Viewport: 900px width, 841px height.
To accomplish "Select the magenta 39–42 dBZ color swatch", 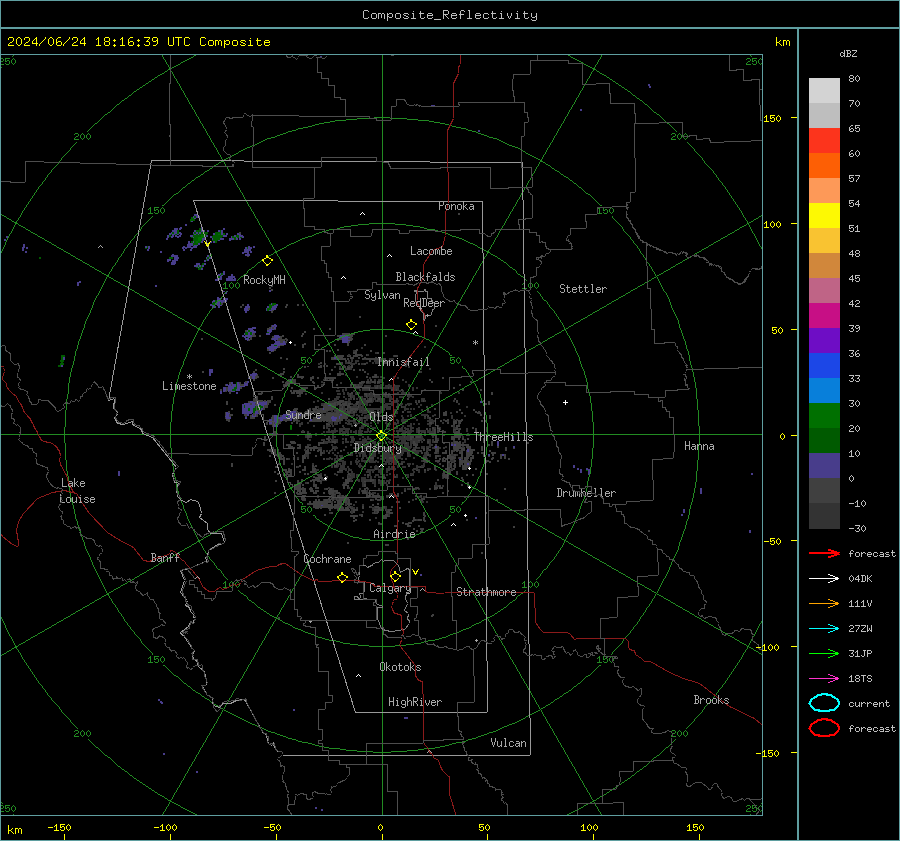I will tap(824, 316).
